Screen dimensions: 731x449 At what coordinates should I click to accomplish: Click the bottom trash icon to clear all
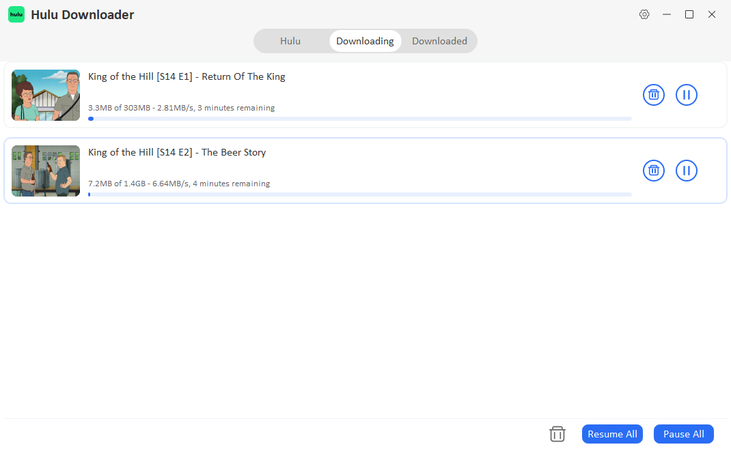[557, 434]
